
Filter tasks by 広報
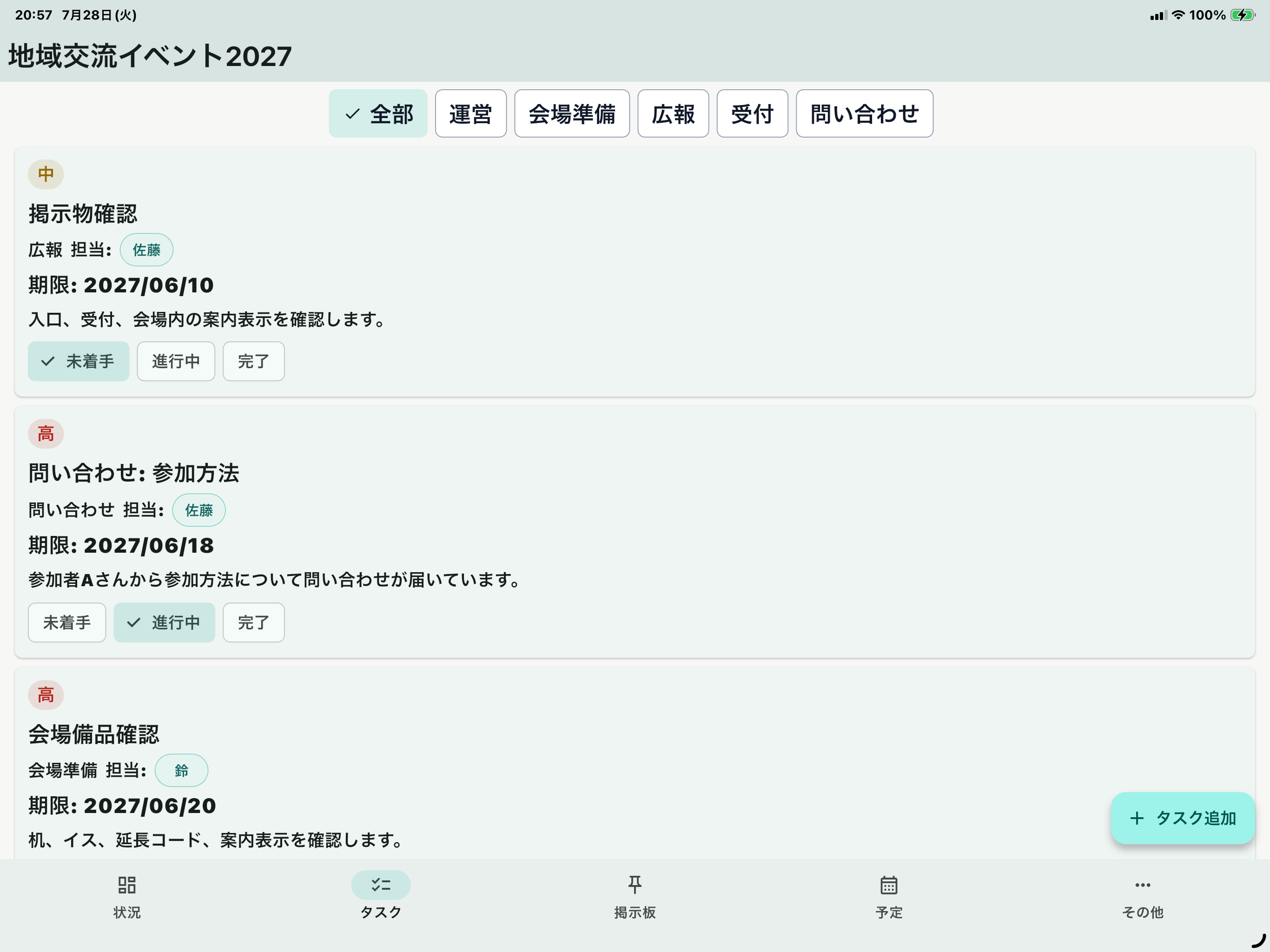pyautogui.click(x=673, y=114)
